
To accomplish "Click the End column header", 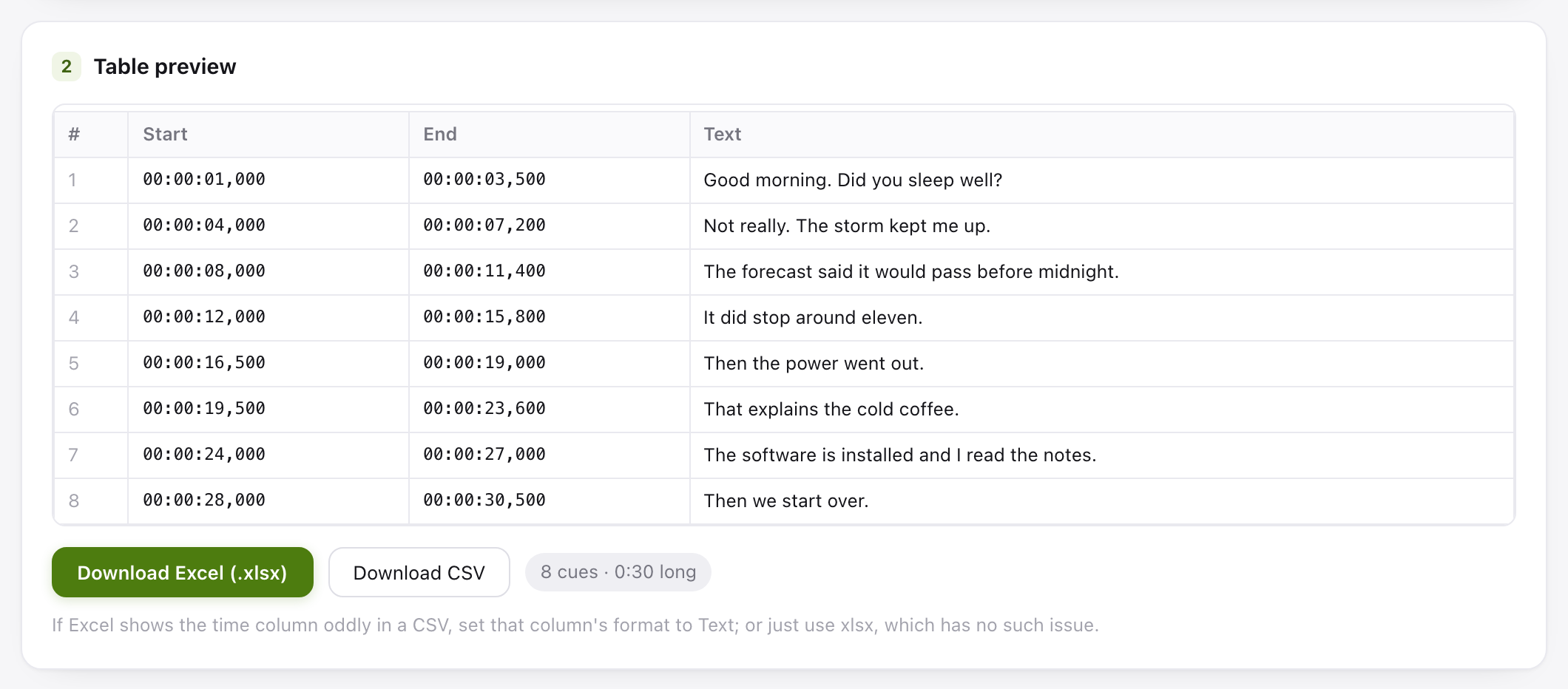I will (550, 135).
